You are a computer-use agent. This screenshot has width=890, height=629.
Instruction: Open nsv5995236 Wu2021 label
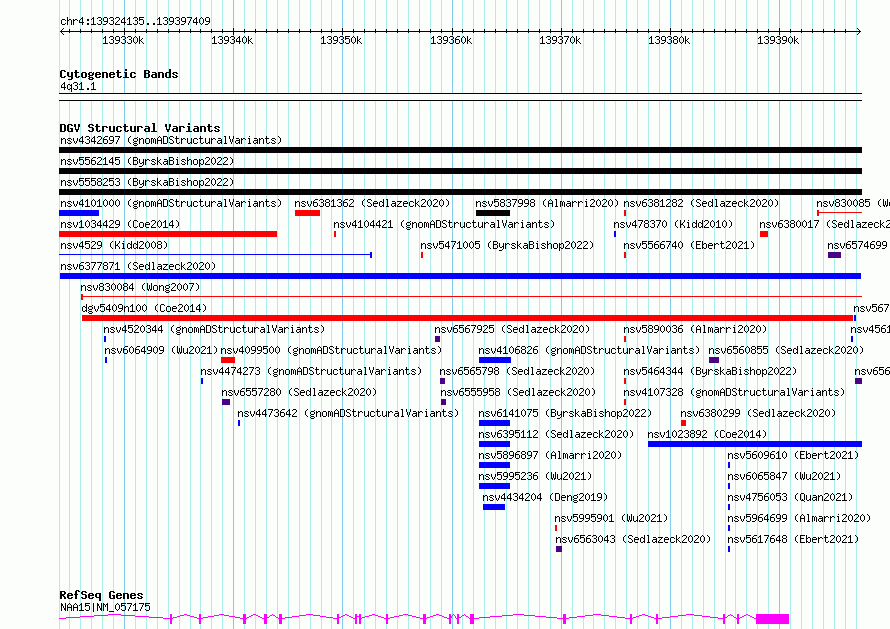click(x=535, y=476)
